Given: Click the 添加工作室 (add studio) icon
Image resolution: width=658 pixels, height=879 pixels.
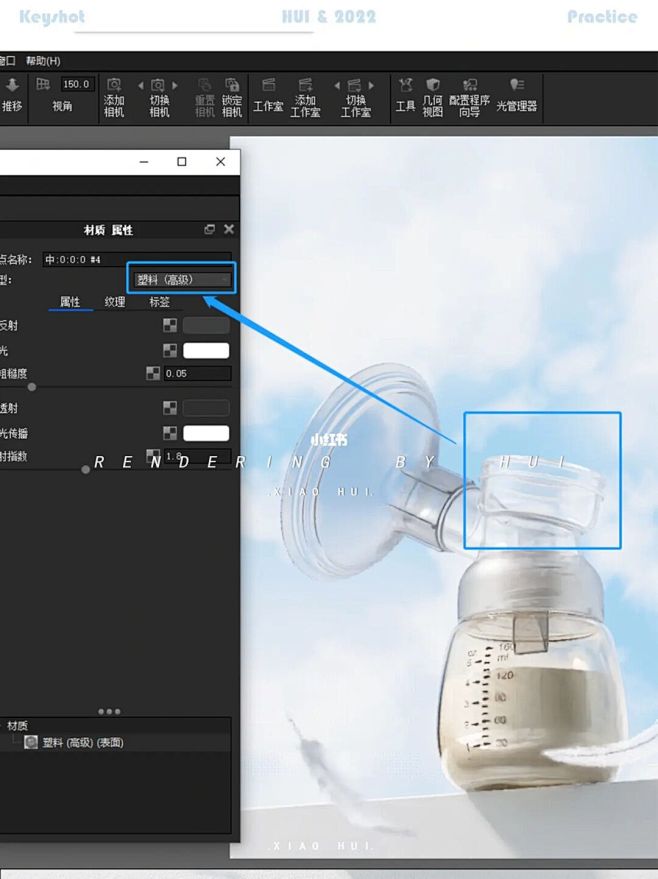Looking at the screenshot, I should point(305,97).
